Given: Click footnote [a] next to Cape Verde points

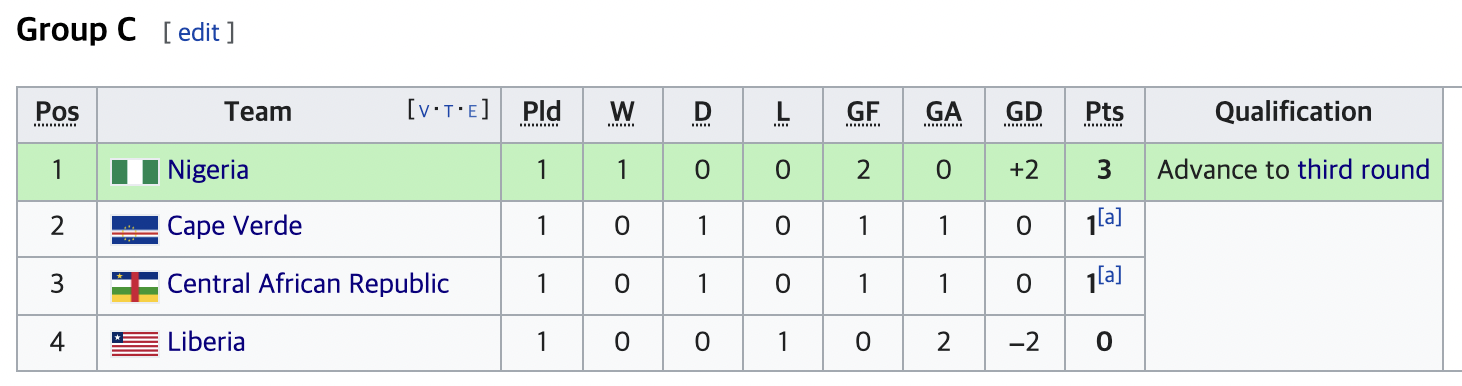Looking at the screenshot, I should (1109, 218).
